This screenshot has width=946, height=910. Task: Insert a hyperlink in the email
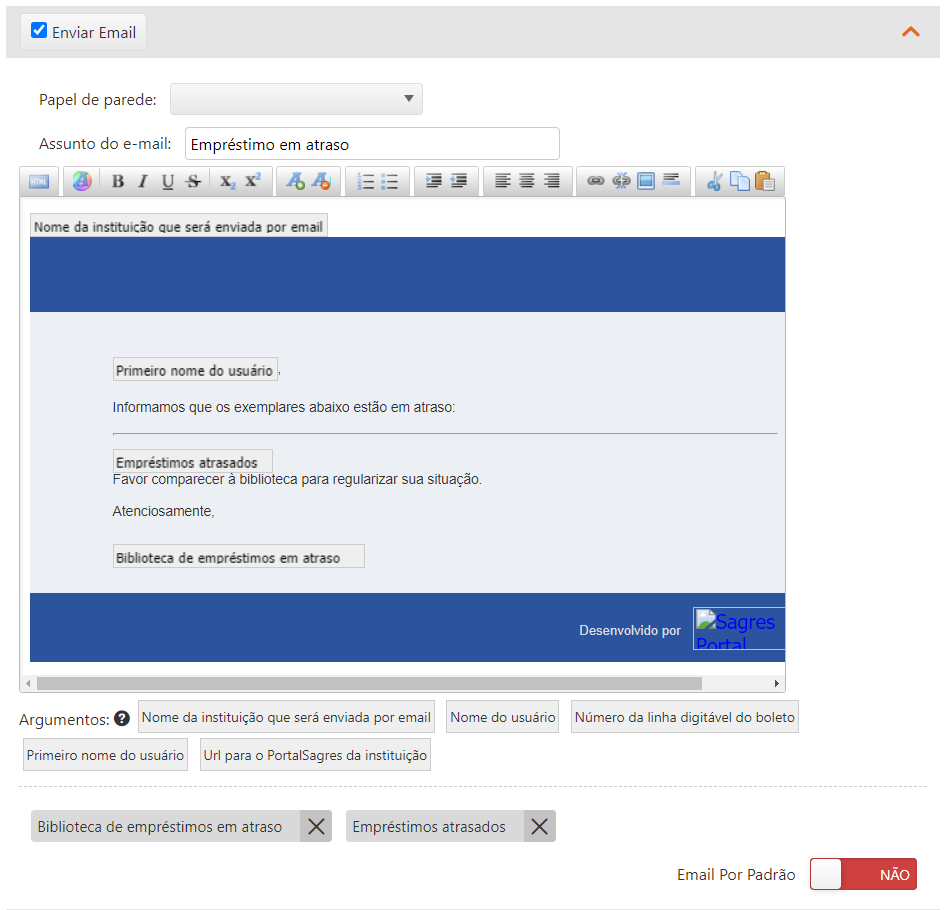596,181
